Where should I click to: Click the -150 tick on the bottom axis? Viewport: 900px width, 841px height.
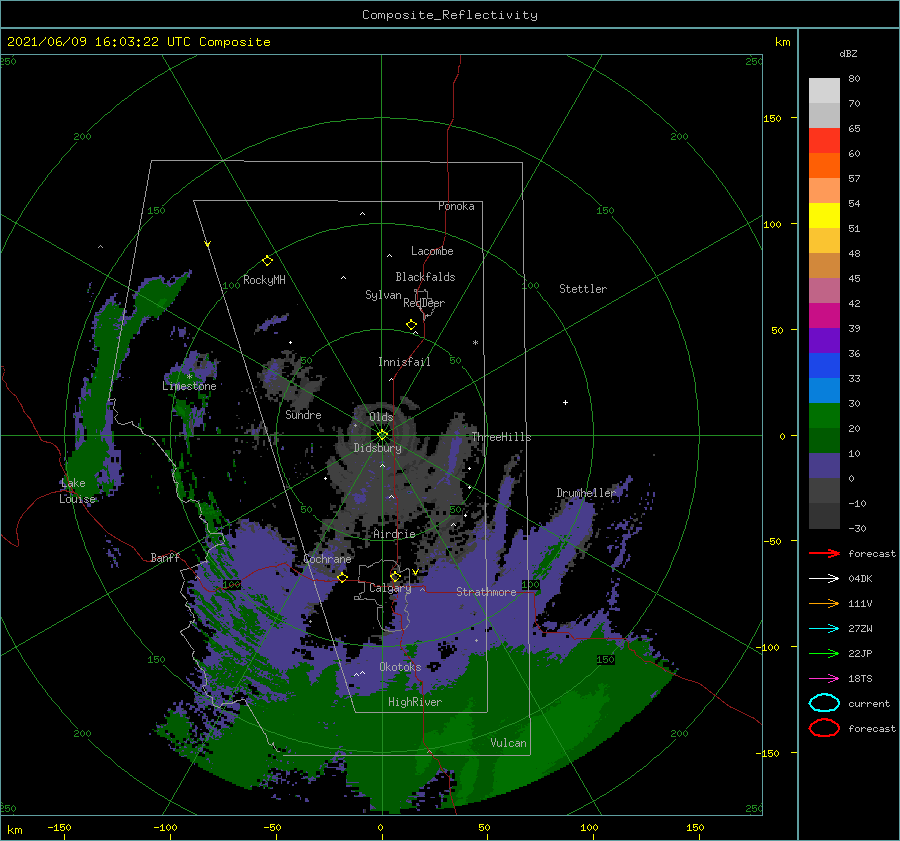point(59,827)
